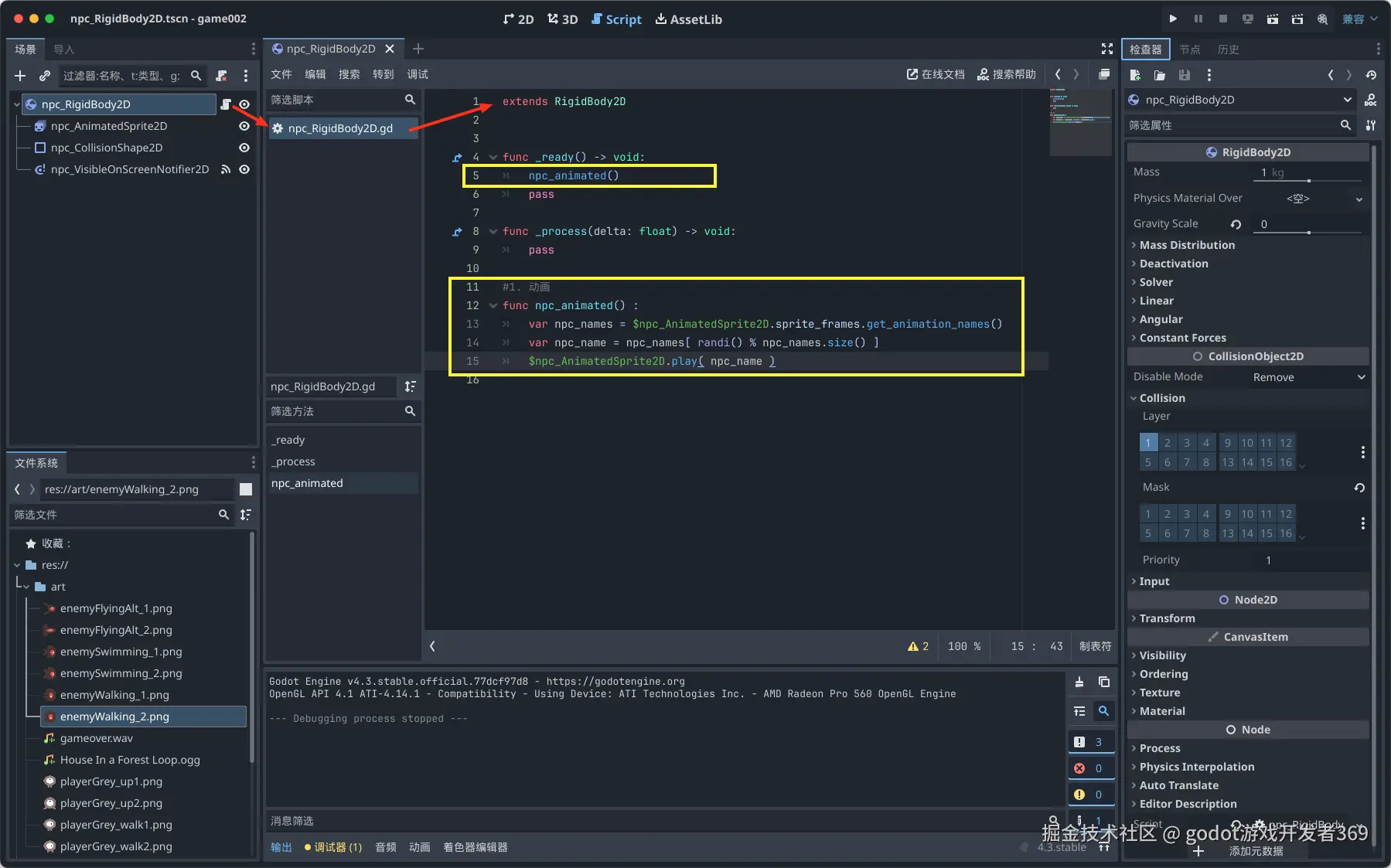
Task: Open documentation for npc_RigidBody2D object
Action: point(1371,100)
